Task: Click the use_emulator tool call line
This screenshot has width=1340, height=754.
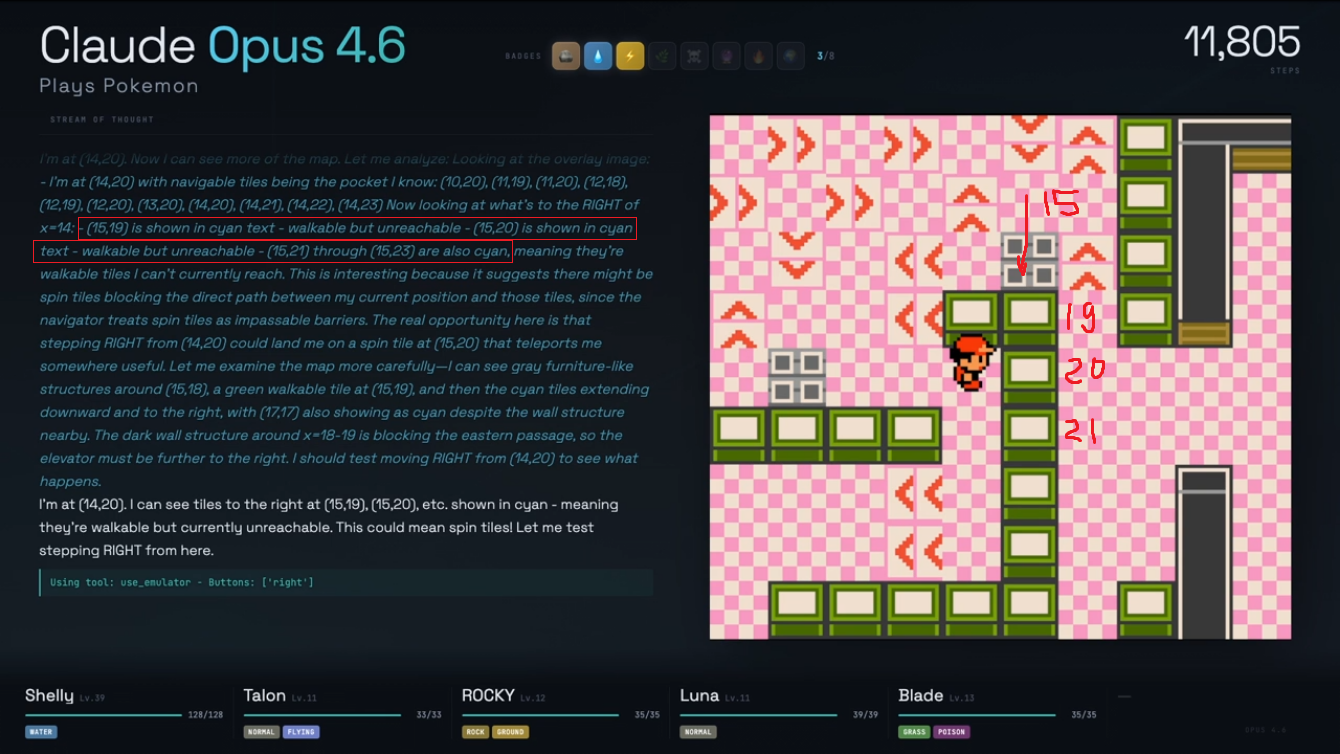Action: [x=346, y=582]
